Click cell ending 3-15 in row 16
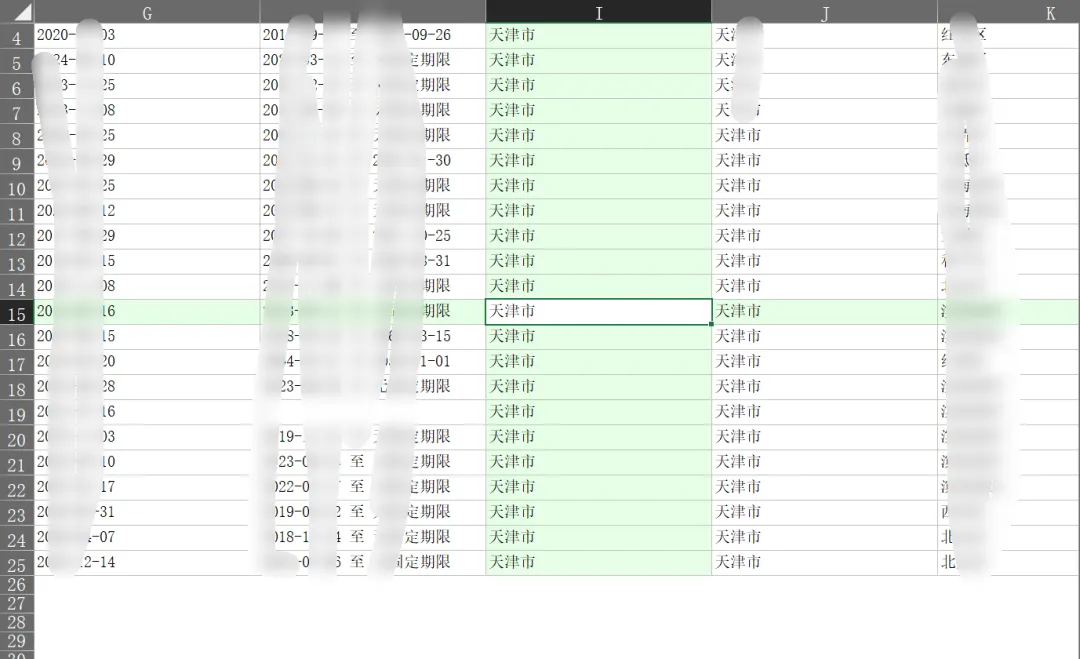Screen dimensions: 1080x659 click(373, 337)
